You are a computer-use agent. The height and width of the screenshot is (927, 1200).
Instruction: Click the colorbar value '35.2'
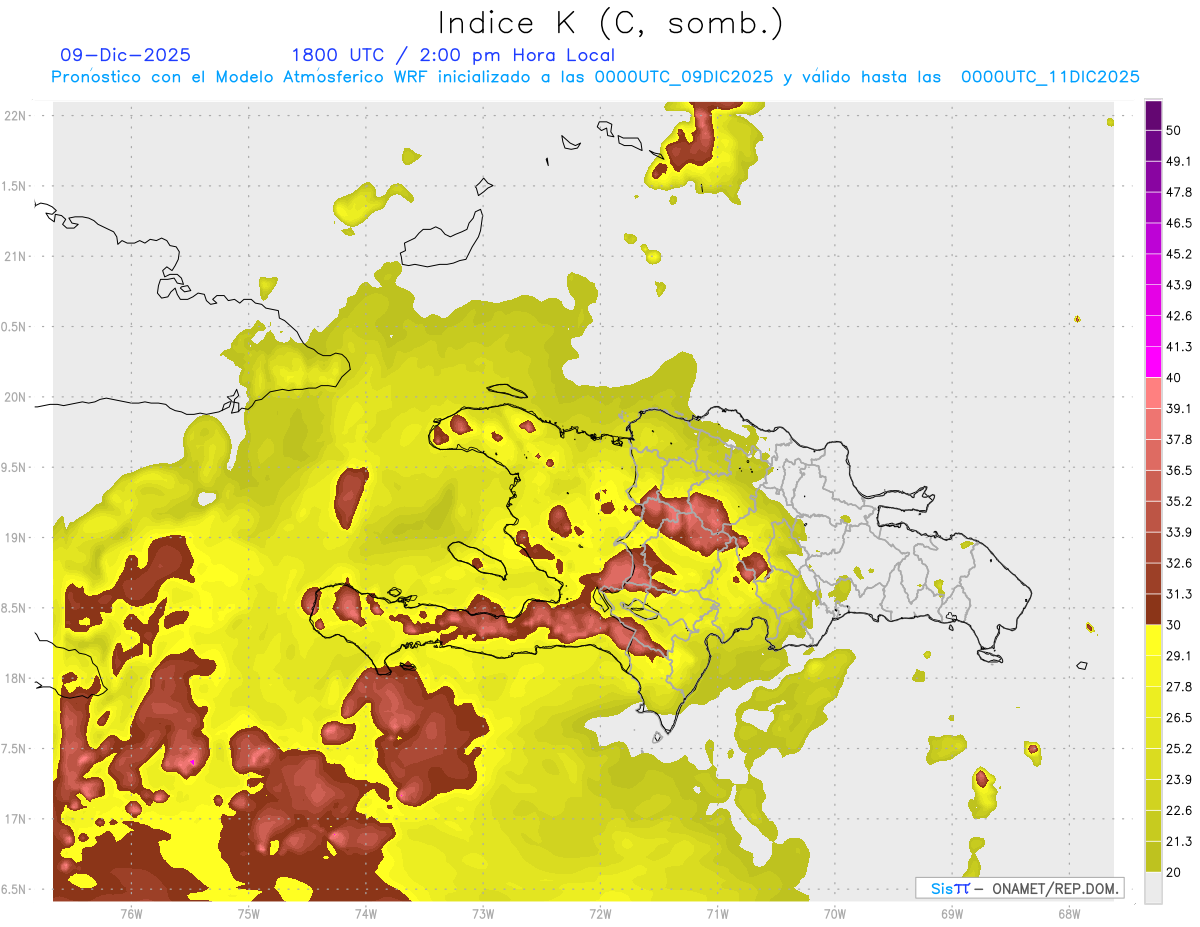pos(1179,501)
